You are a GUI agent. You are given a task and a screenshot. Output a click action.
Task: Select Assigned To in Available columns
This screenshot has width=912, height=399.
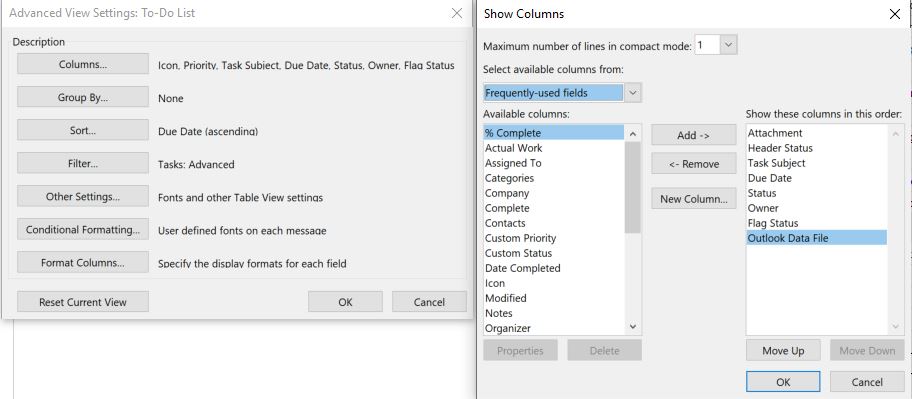[x=554, y=163]
